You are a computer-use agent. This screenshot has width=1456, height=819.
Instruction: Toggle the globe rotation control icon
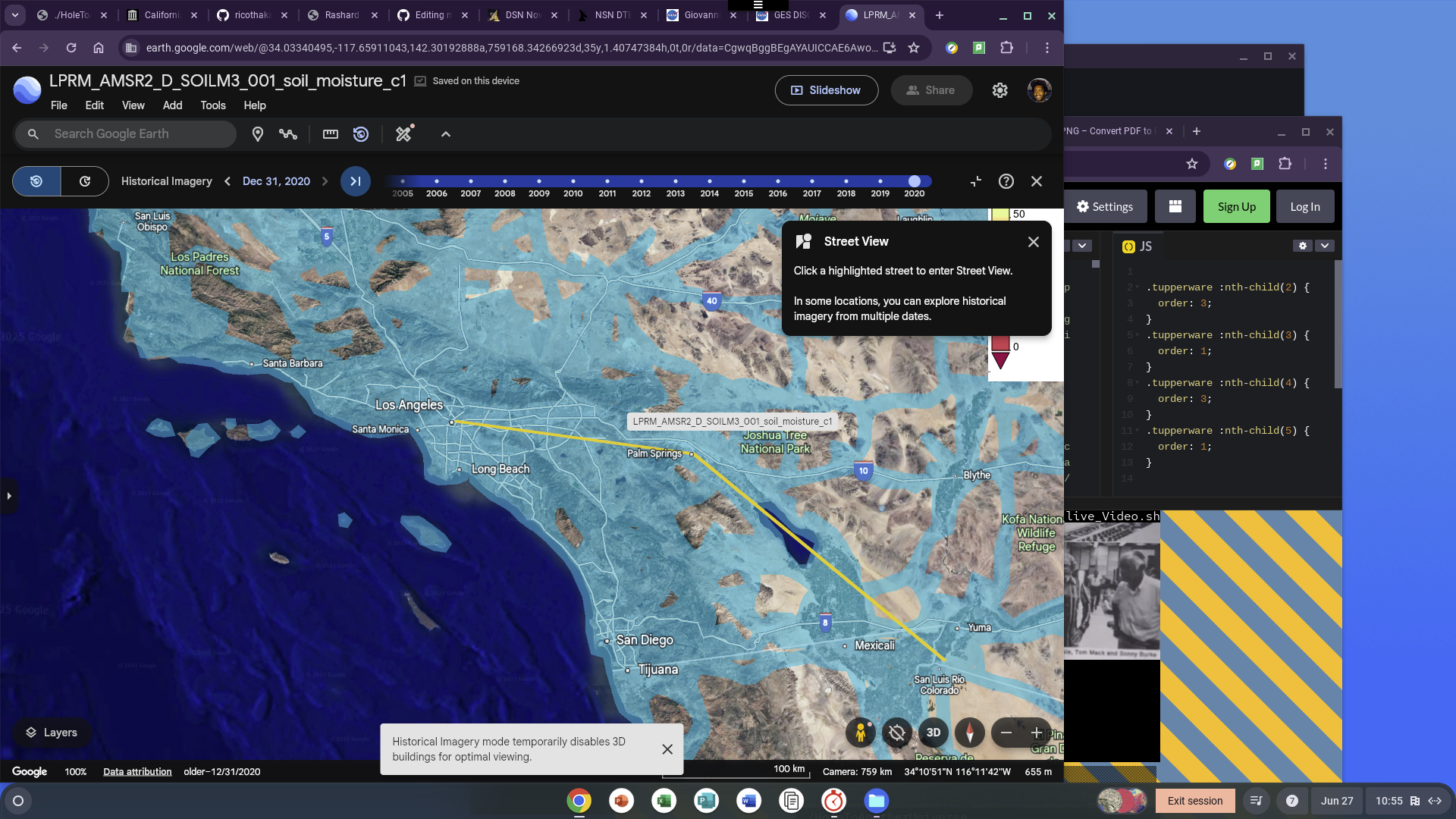pos(897,733)
